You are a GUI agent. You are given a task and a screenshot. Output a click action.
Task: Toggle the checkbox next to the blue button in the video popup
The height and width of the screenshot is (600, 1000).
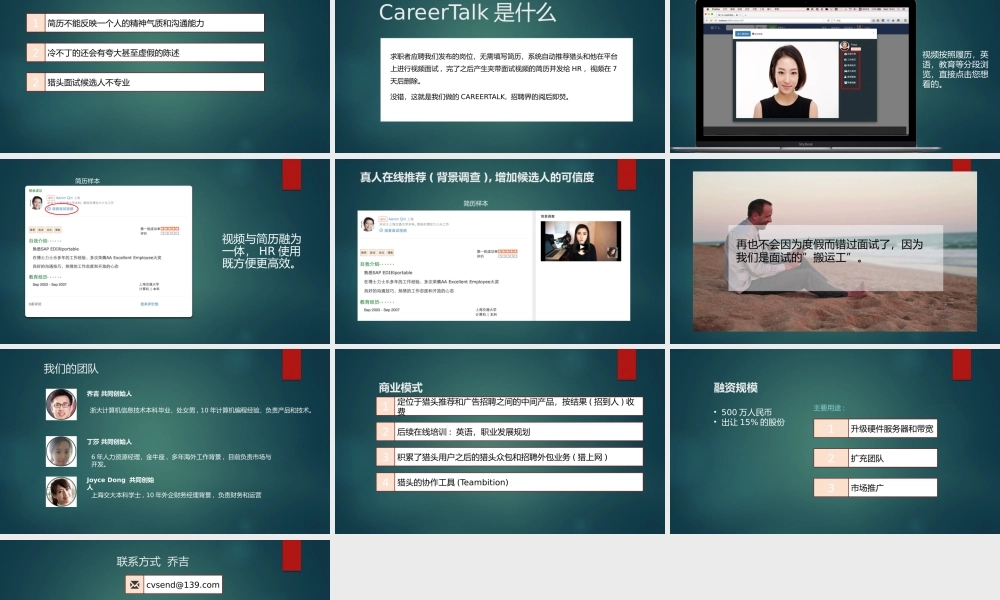[x=754, y=33]
